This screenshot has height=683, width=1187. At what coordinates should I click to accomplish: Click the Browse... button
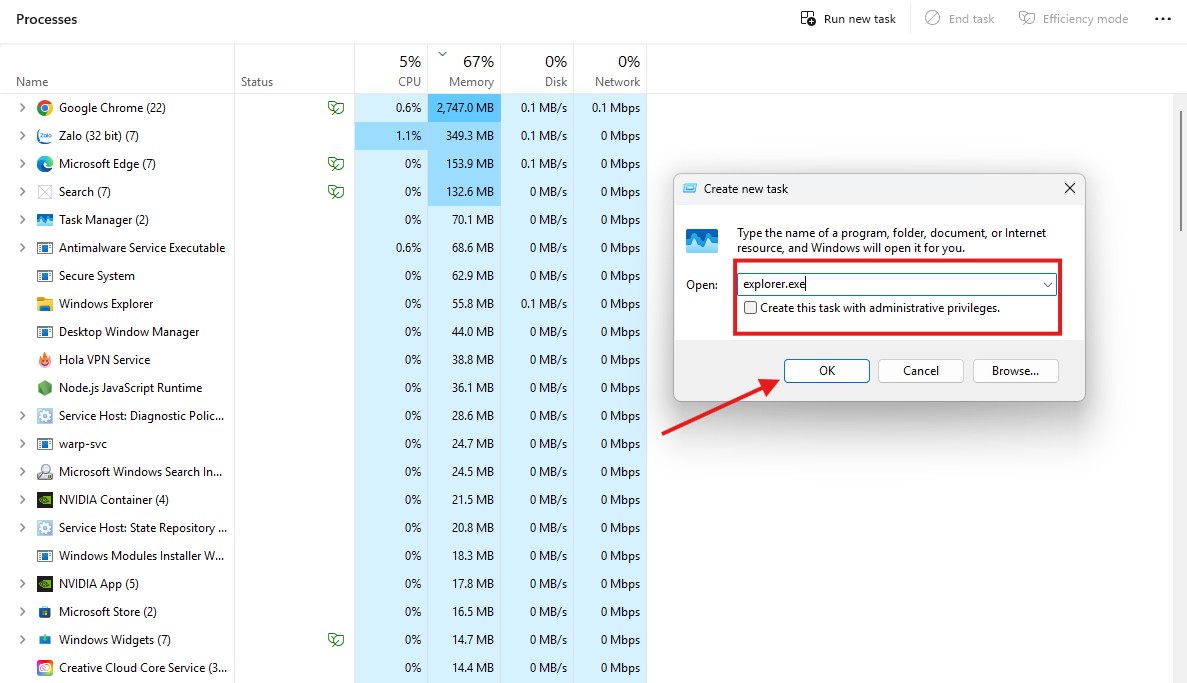click(1015, 371)
